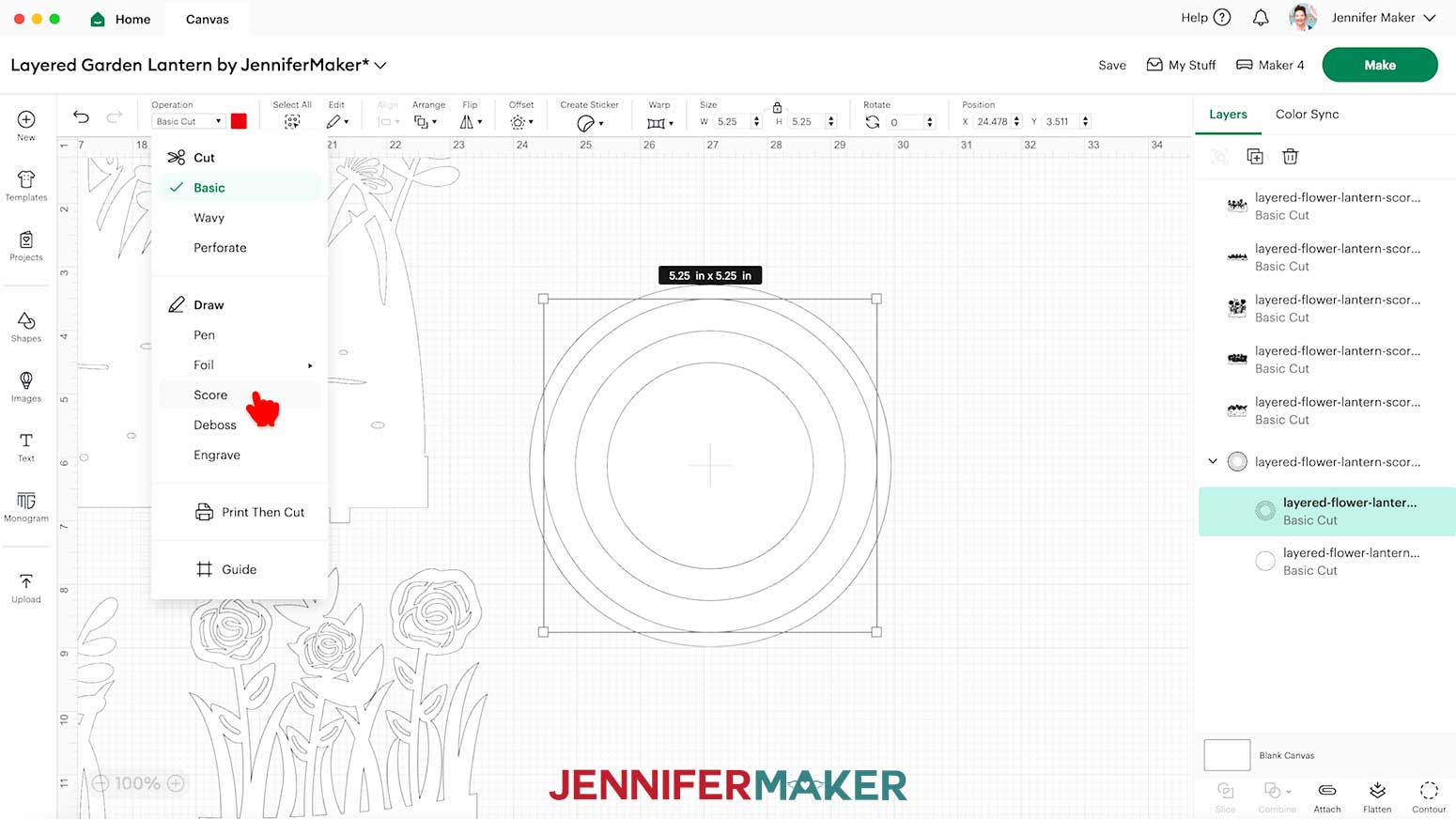Click Select All icon

(292, 122)
